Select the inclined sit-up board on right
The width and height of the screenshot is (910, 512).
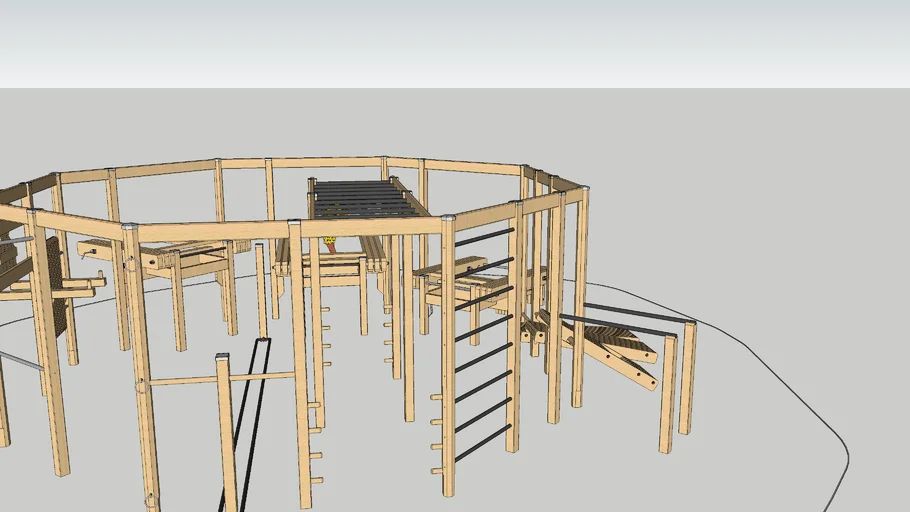610,349
